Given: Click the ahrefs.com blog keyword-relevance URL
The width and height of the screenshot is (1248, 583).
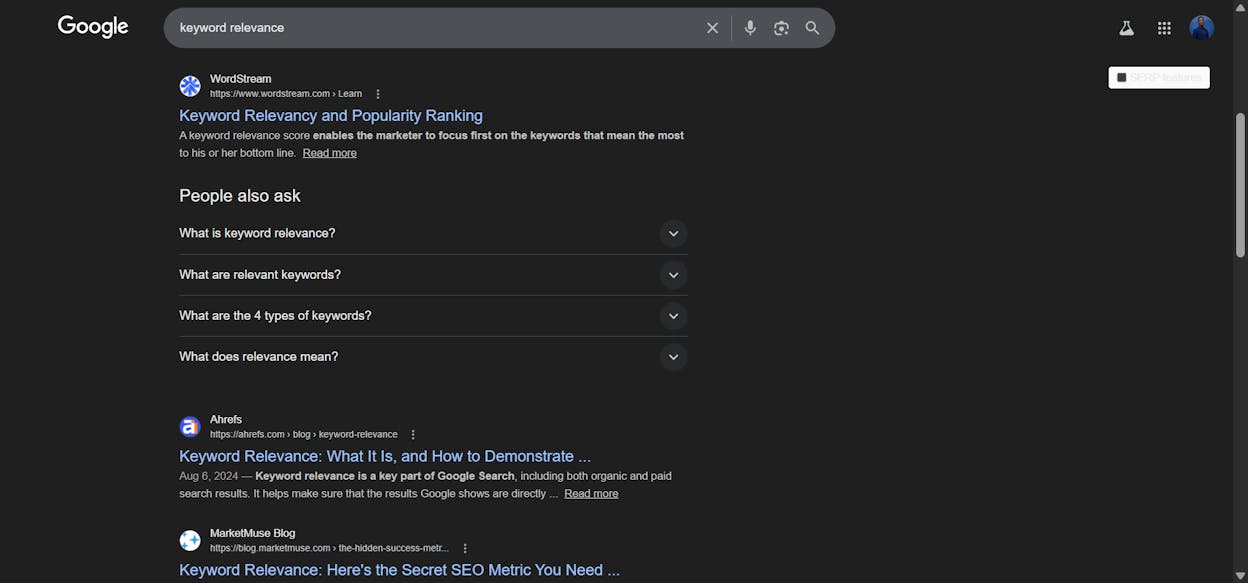Looking at the screenshot, I should click(304, 435).
